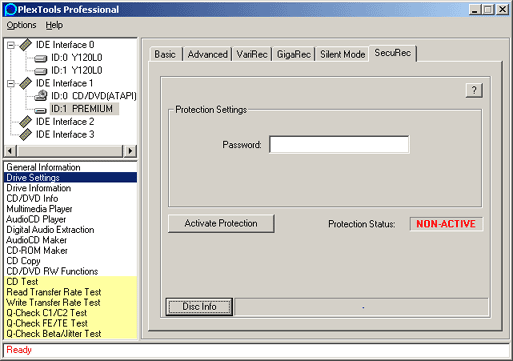The height and width of the screenshot is (361, 513).
Task: Click the Ready status bar text
Action: pyautogui.click(x=19, y=350)
